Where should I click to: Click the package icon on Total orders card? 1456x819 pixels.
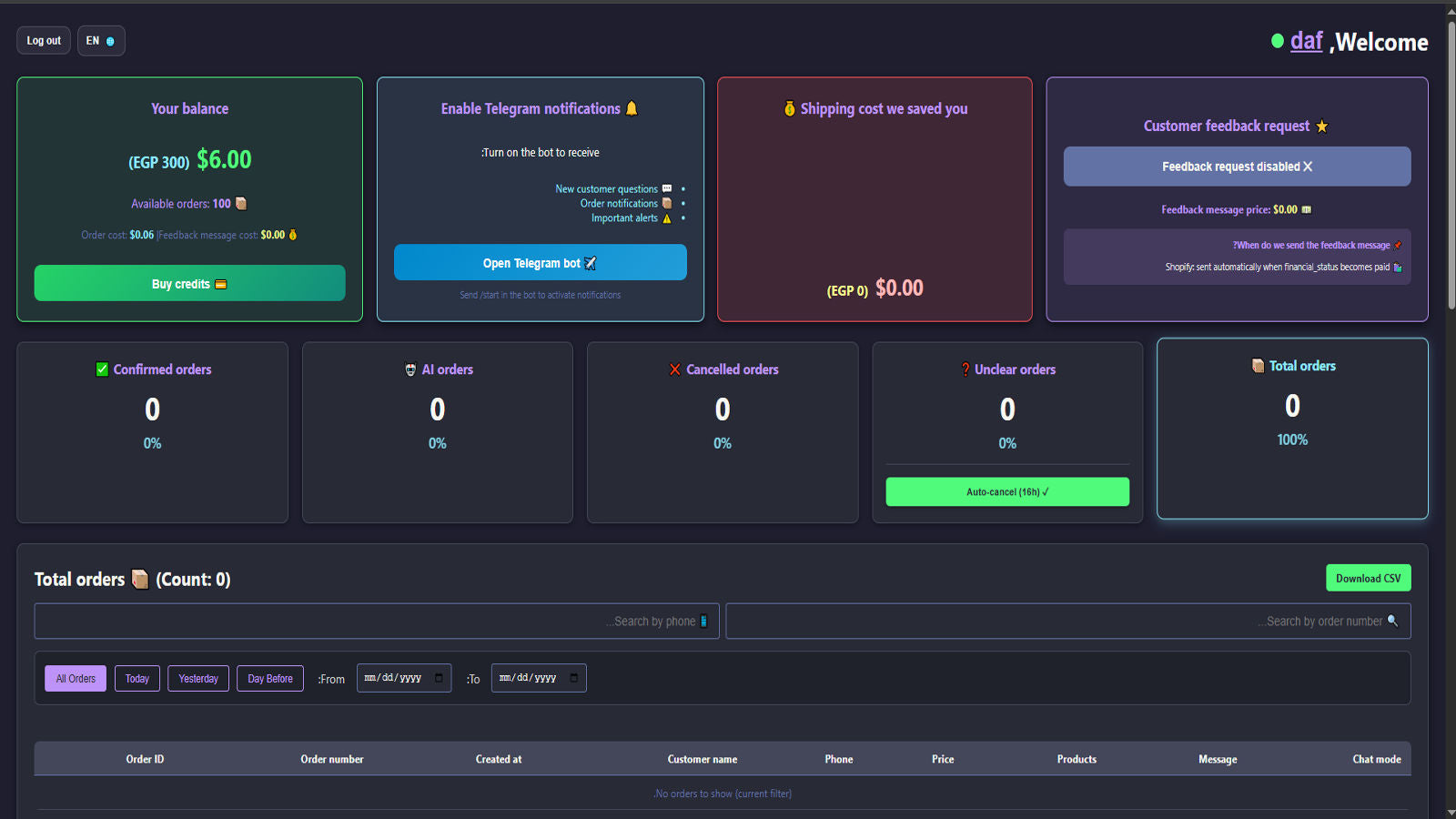(x=1258, y=365)
